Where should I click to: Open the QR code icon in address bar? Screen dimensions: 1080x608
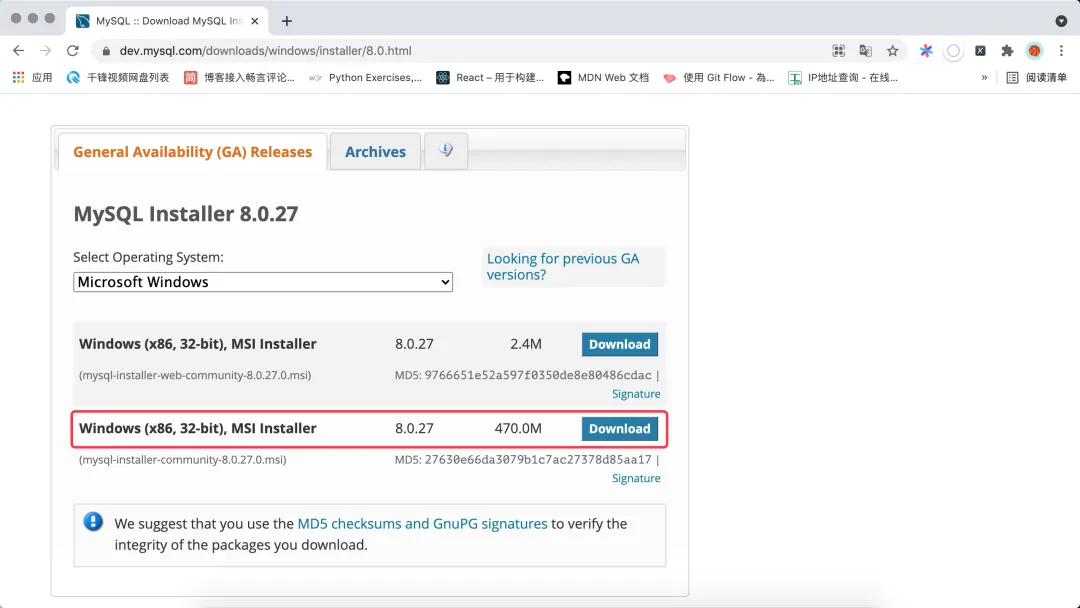click(x=838, y=50)
